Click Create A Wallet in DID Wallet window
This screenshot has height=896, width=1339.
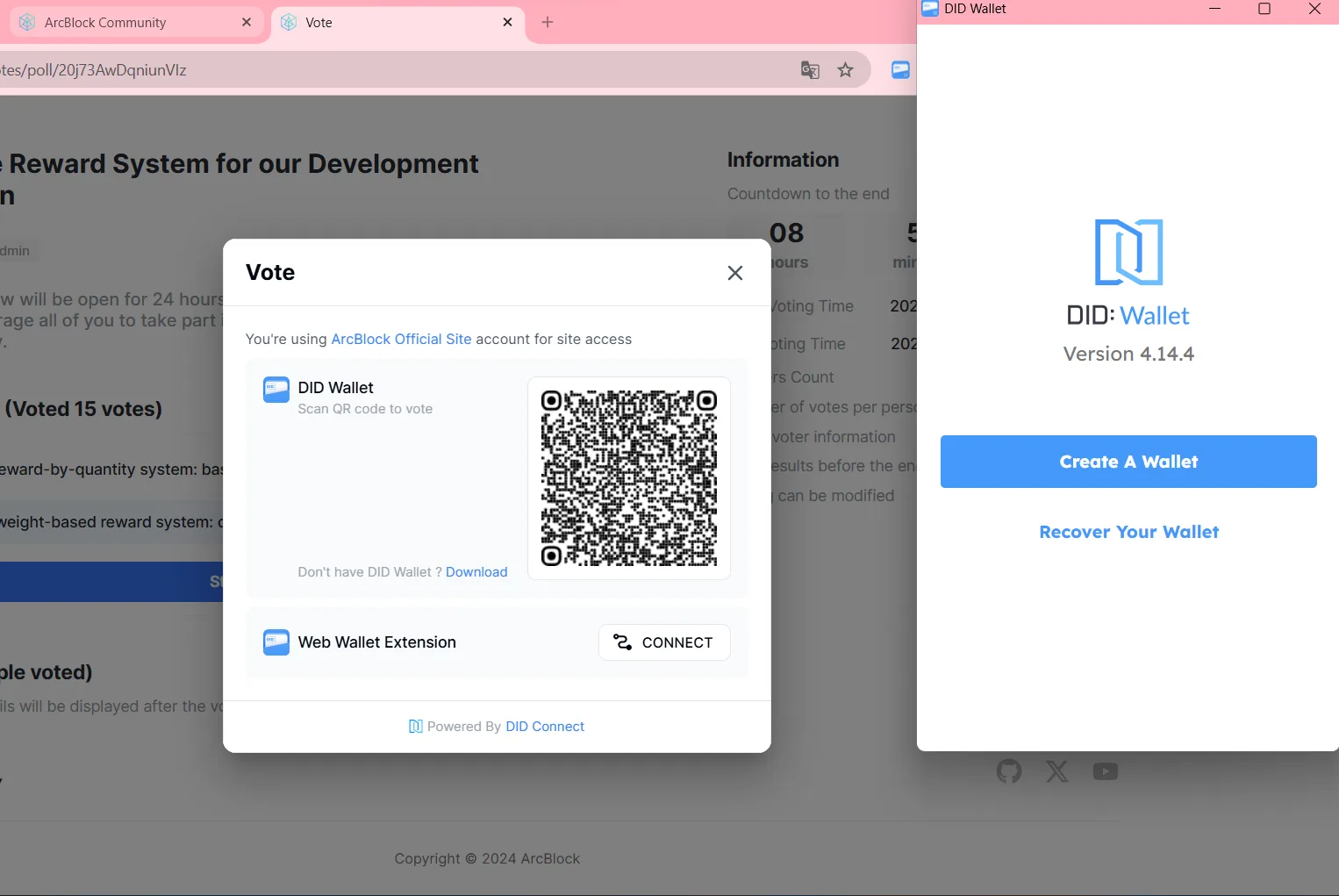(x=1128, y=462)
